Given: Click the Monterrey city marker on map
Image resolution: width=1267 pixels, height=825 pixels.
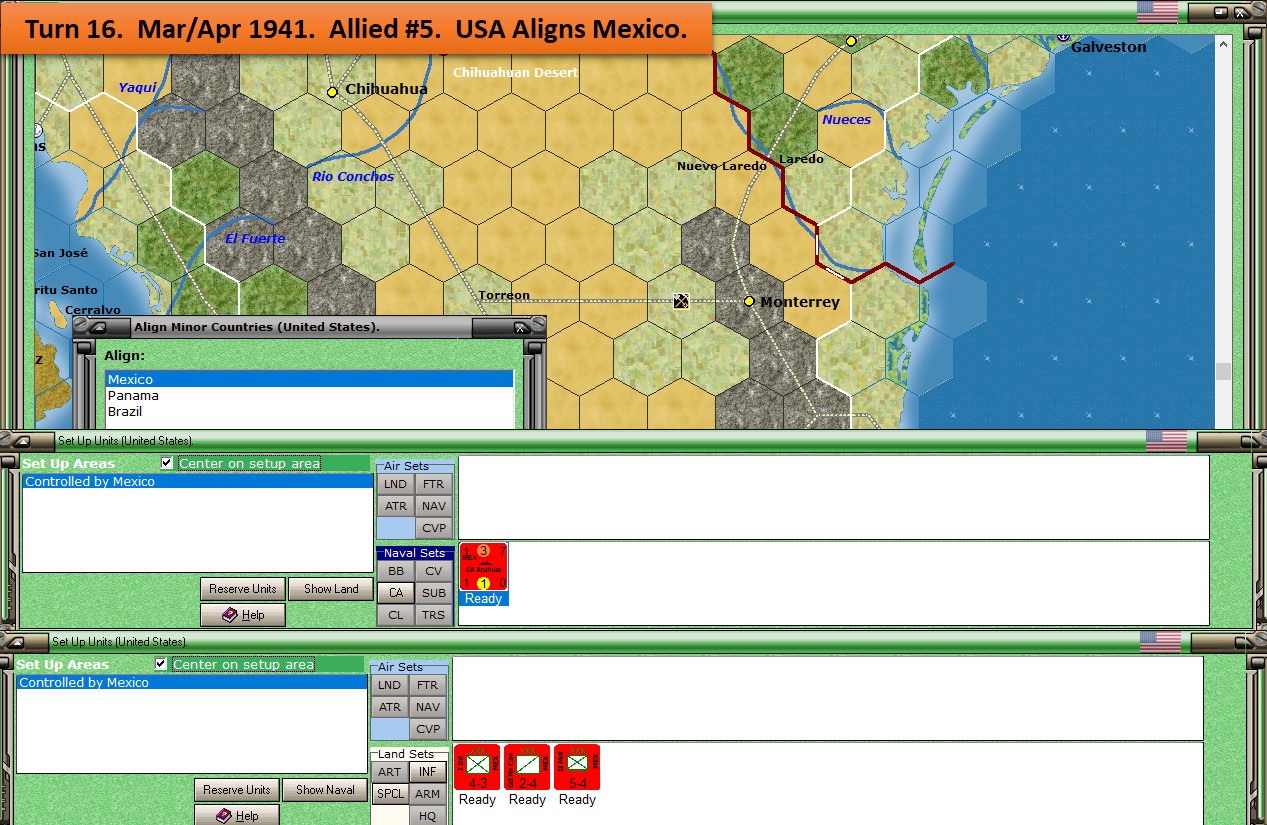Looking at the screenshot, I should [x=749, y=301].
